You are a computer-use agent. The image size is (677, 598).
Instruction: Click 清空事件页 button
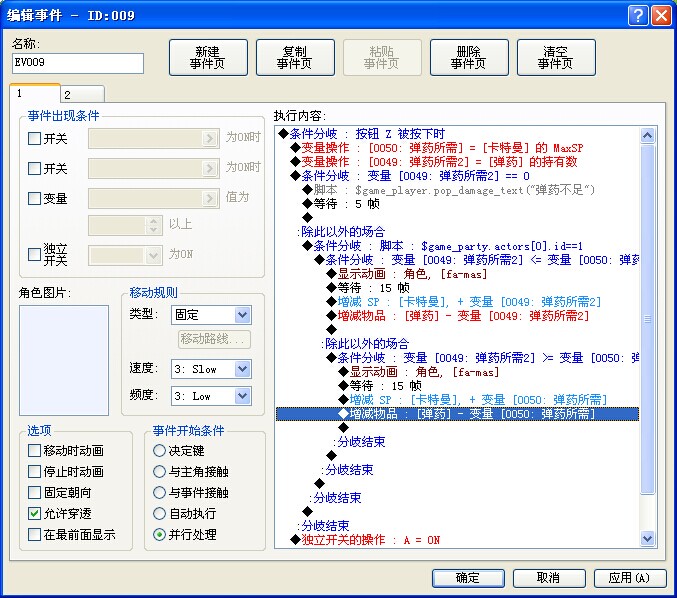[x=556, y=57]
